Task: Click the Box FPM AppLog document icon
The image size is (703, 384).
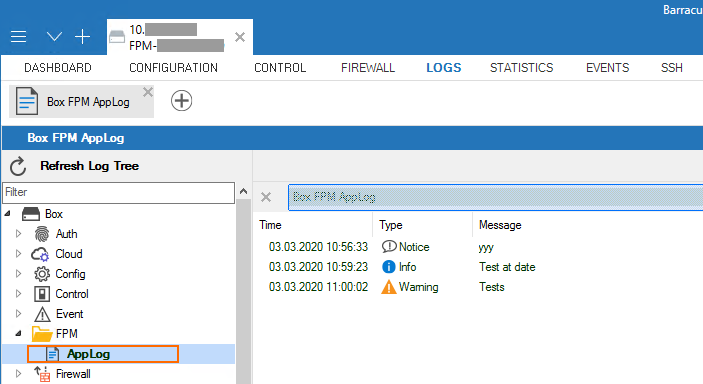Action: pos(26,101)
